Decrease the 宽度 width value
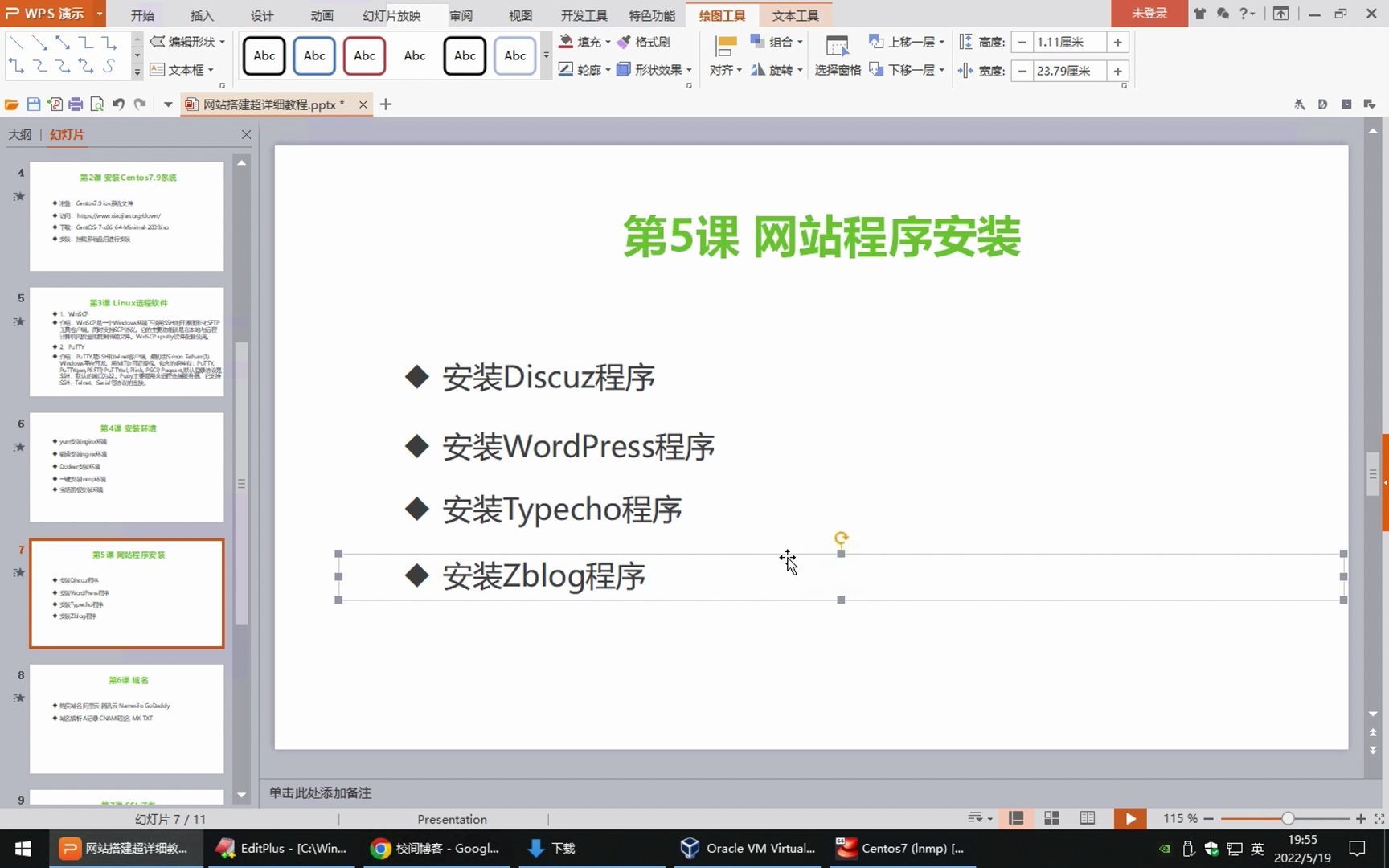The width and height of the screenshot is (1389, 868). click(x=1022, y=71)
